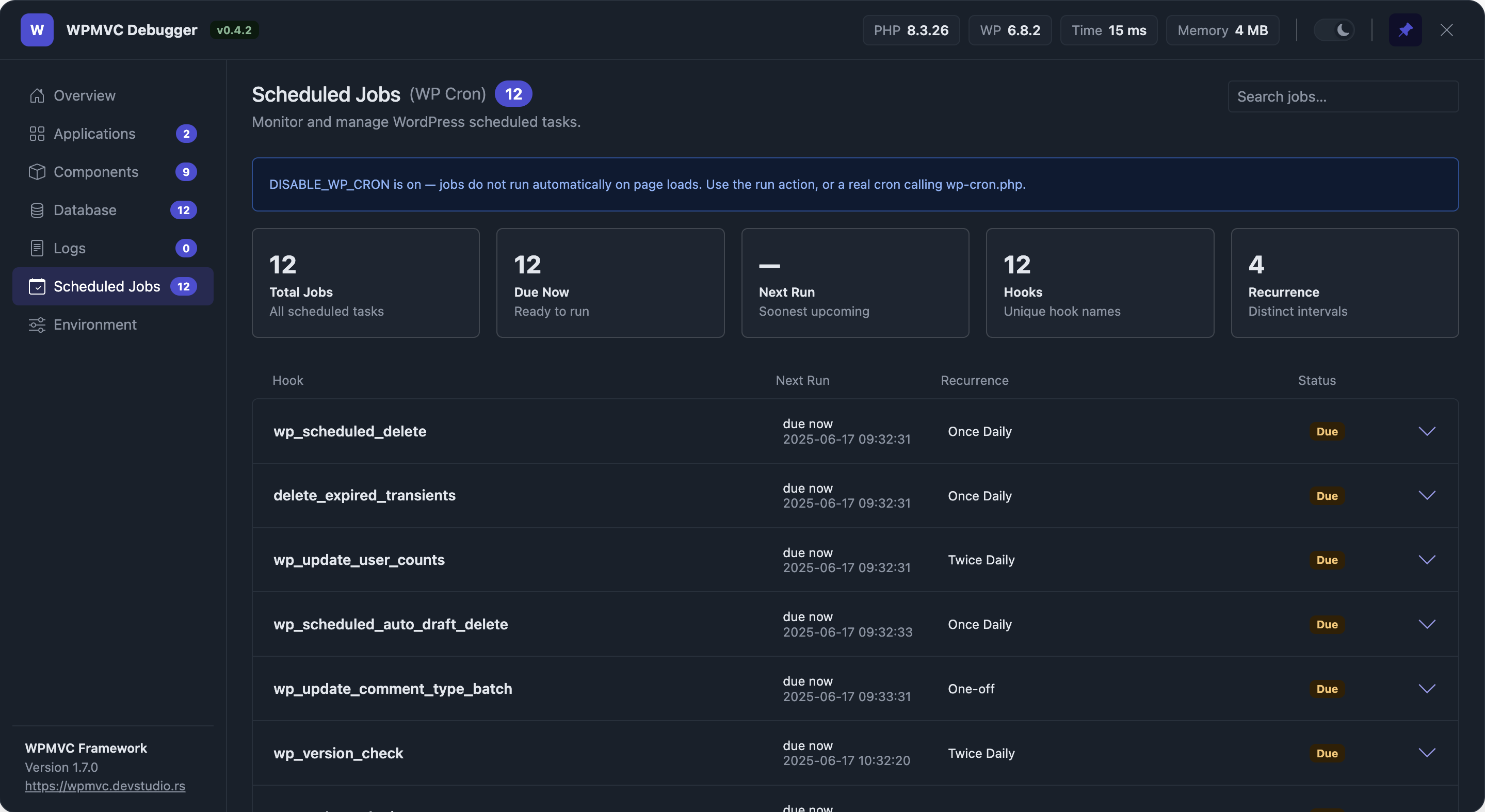The width and height of the screenshot is (1485, 812).
Task: Click the 2025-06-17 10:32:20 timestamp
Action: (846, 761)
